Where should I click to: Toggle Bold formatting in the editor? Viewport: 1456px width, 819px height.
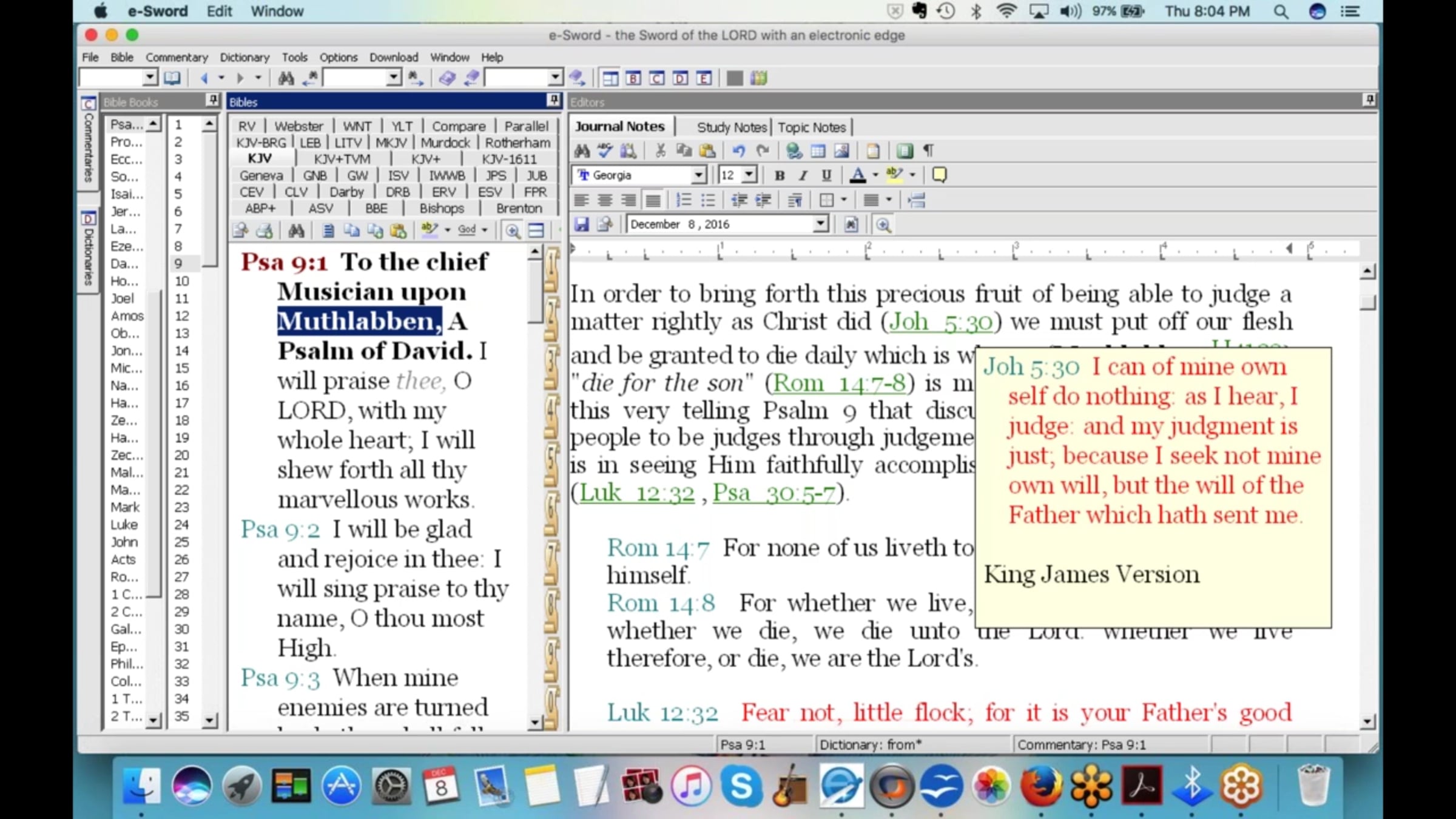tap(780, 175)
